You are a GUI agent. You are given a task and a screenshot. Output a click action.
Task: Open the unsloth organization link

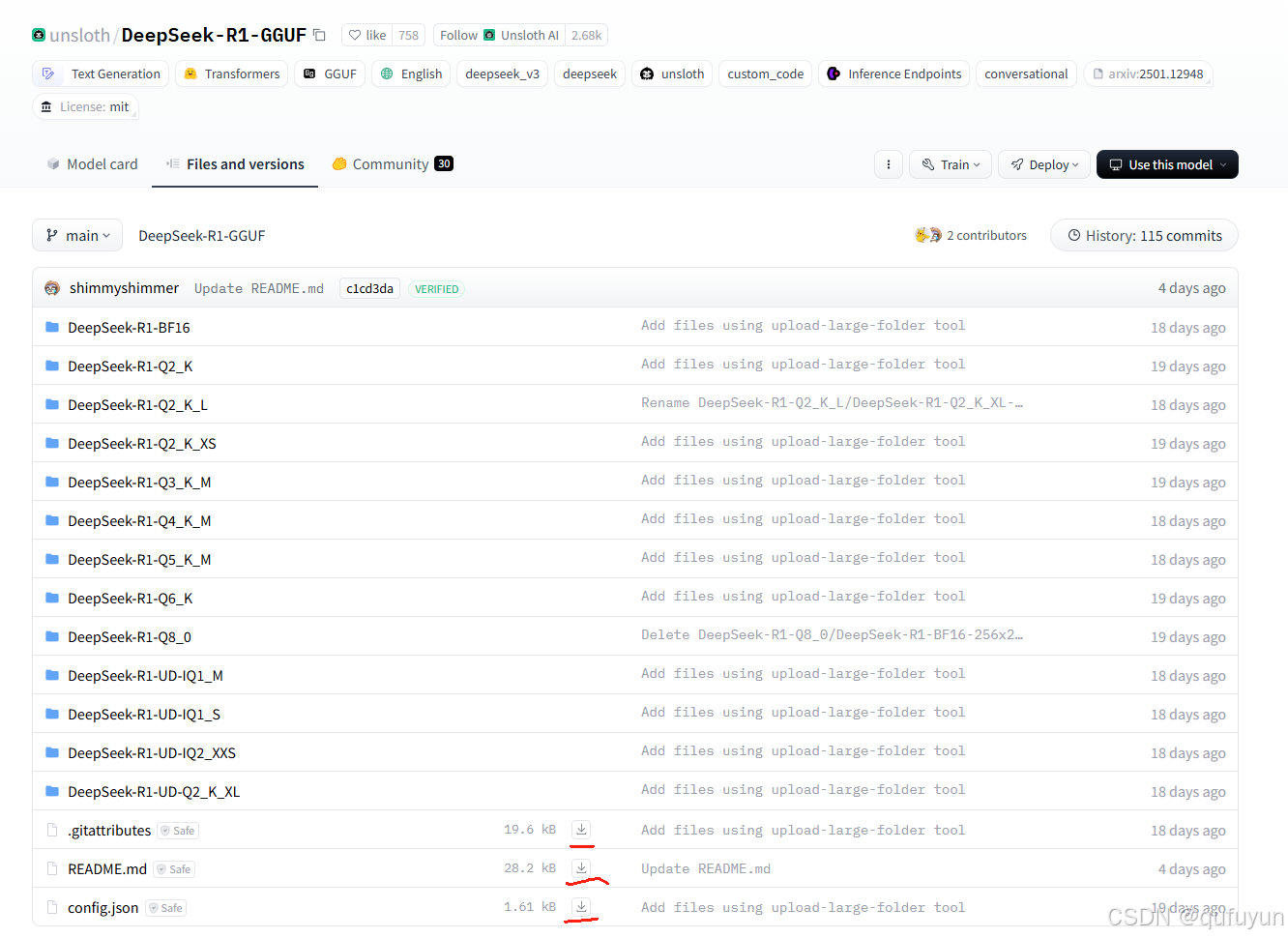(79, 36)
